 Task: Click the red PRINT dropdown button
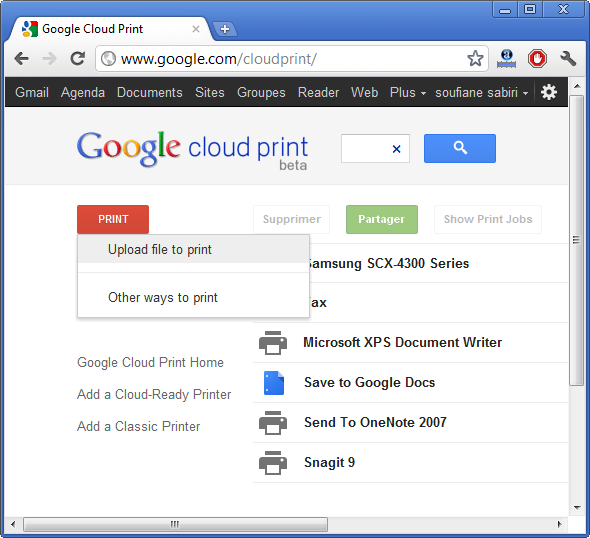pos(113,219)
